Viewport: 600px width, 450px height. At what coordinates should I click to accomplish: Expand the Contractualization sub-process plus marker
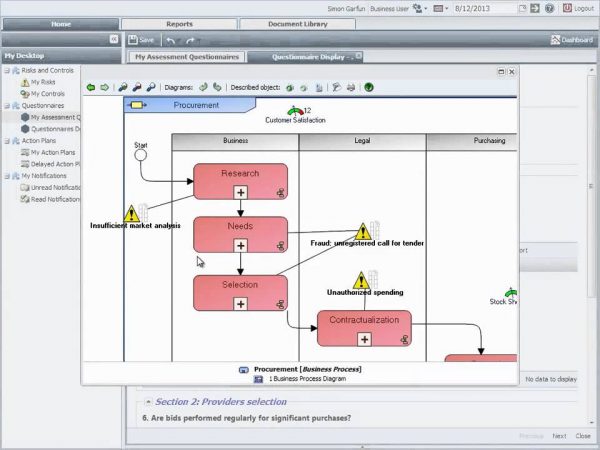364,339
